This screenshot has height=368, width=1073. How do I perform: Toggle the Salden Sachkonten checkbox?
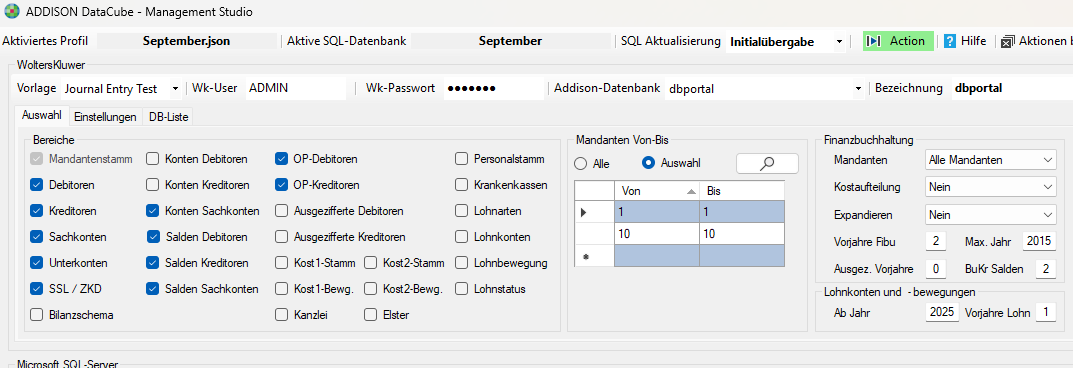(153, 289)
